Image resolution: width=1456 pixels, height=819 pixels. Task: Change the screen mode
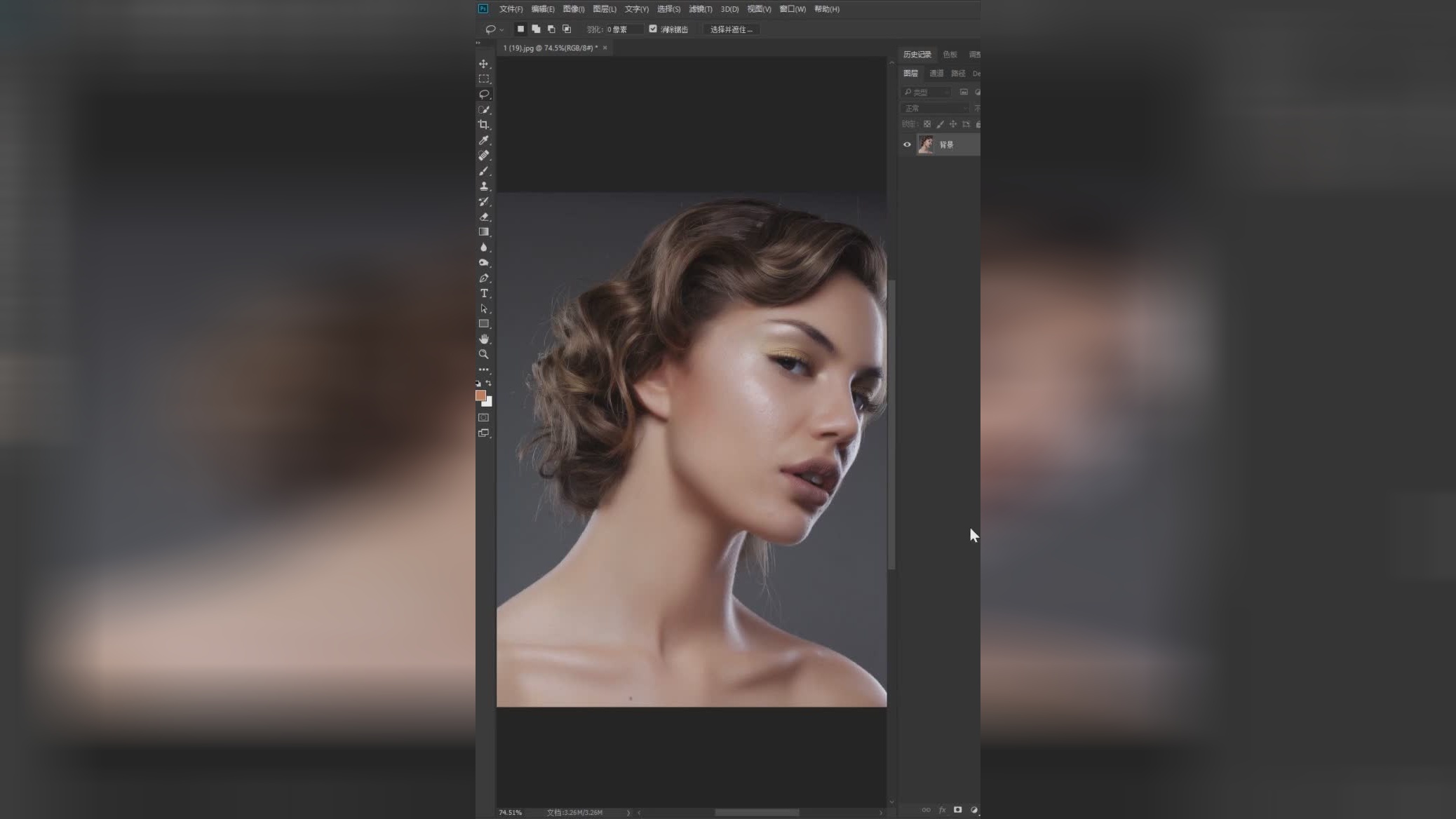pyautogui.click(x=484, y=433)
